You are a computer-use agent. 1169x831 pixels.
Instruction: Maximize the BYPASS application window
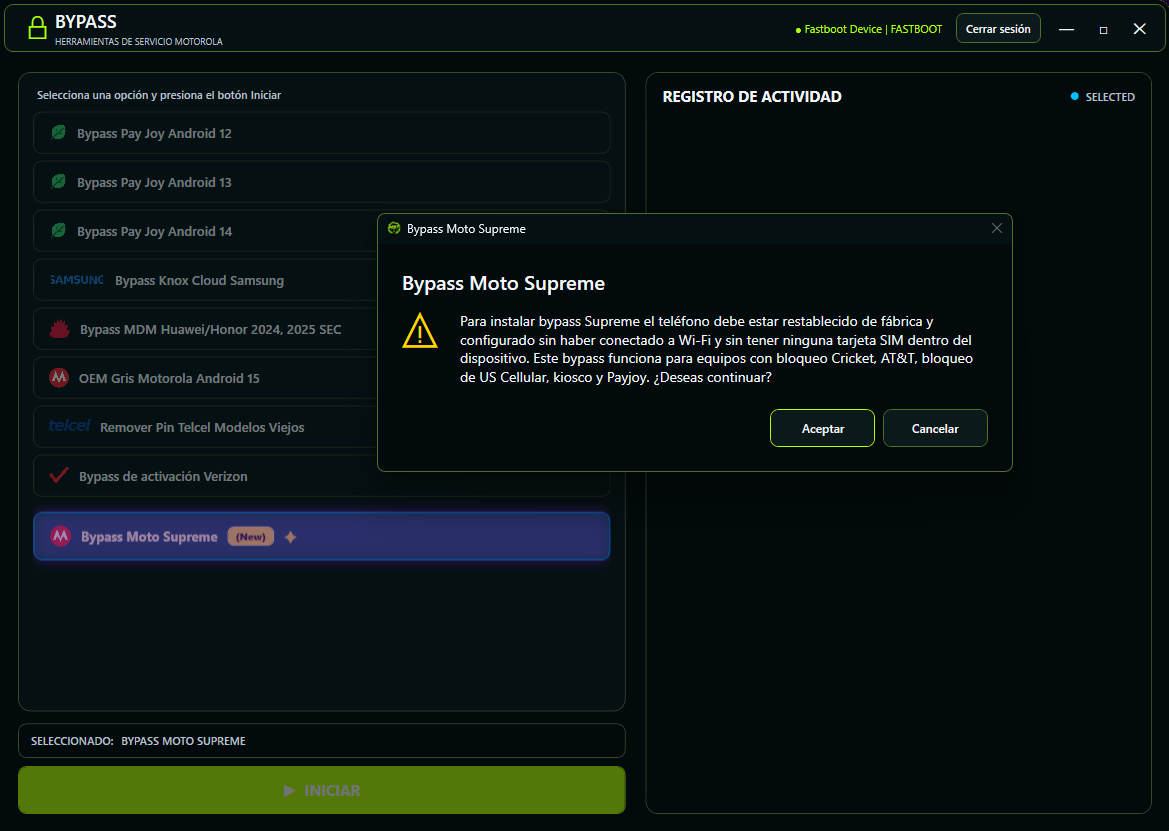click(x=1103, y=29)
